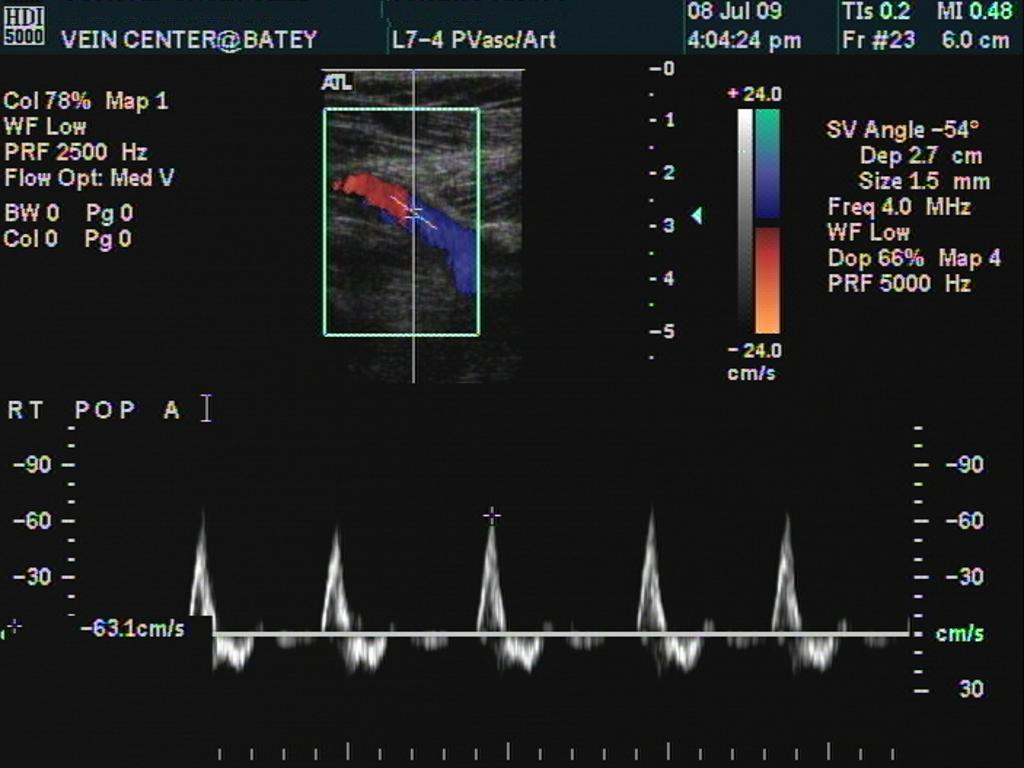This screenshot has height=768, width=1024.
Task: Click the +24.0 color scale maximum
Action: pyautogui.click(x=754, y=95)
